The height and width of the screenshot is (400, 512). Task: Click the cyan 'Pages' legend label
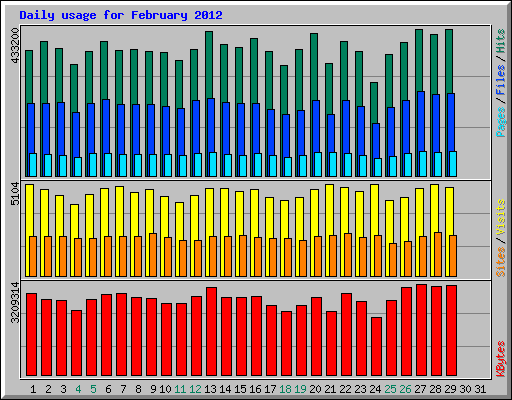(x=501, y=122)
